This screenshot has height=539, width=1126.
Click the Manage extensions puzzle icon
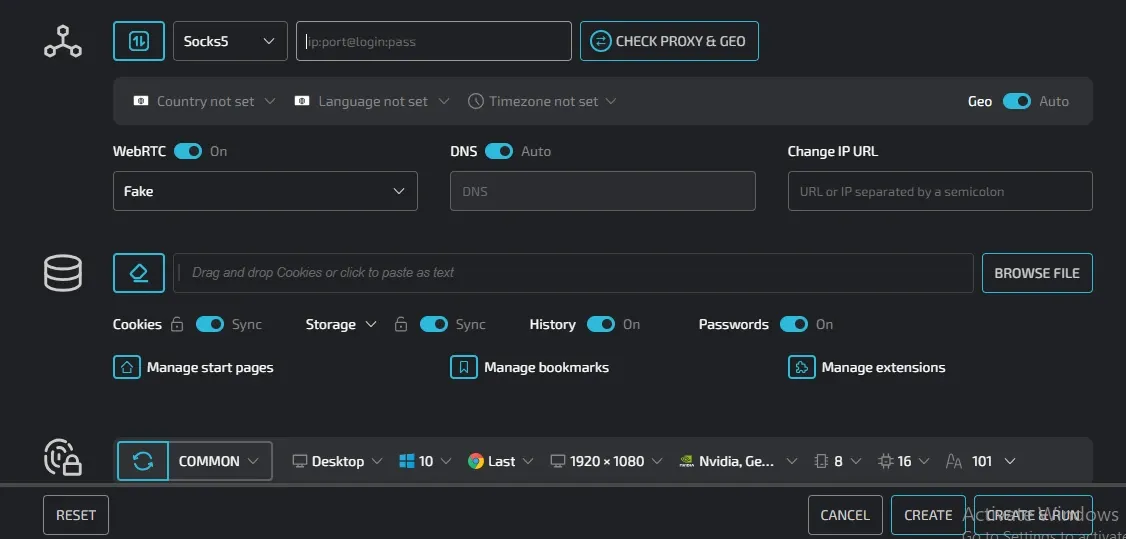(x=801, y=367)
